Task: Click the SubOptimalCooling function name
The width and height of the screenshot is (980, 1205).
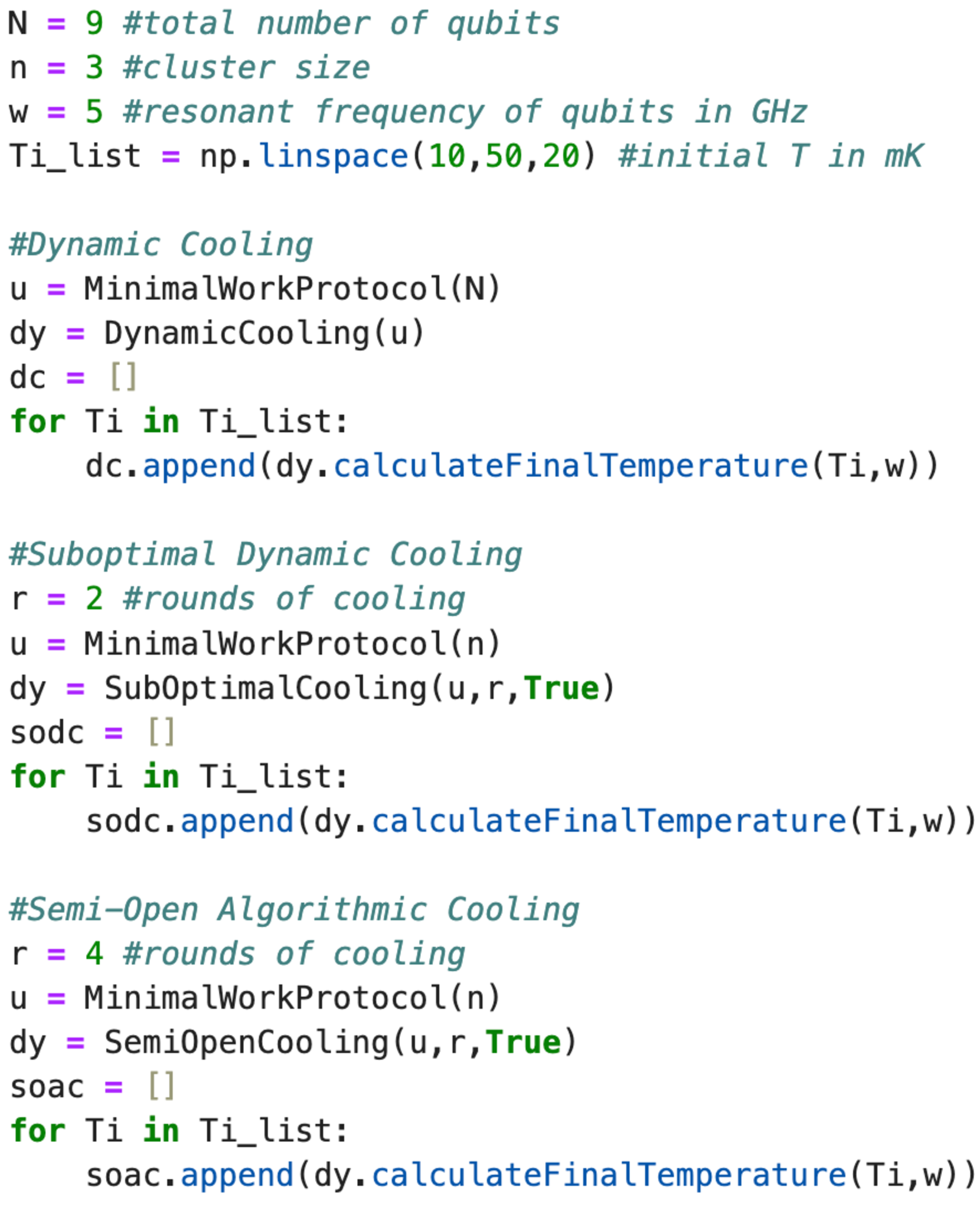Action: pos(265,688)
